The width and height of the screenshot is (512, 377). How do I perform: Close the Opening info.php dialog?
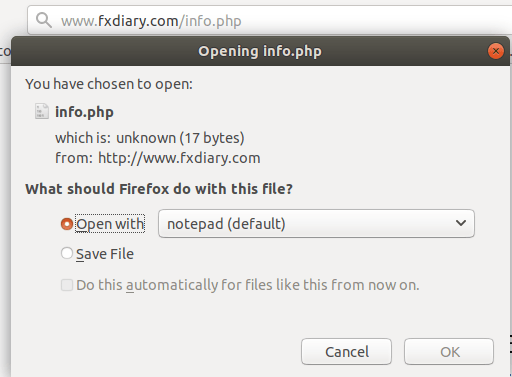(496, 51)
